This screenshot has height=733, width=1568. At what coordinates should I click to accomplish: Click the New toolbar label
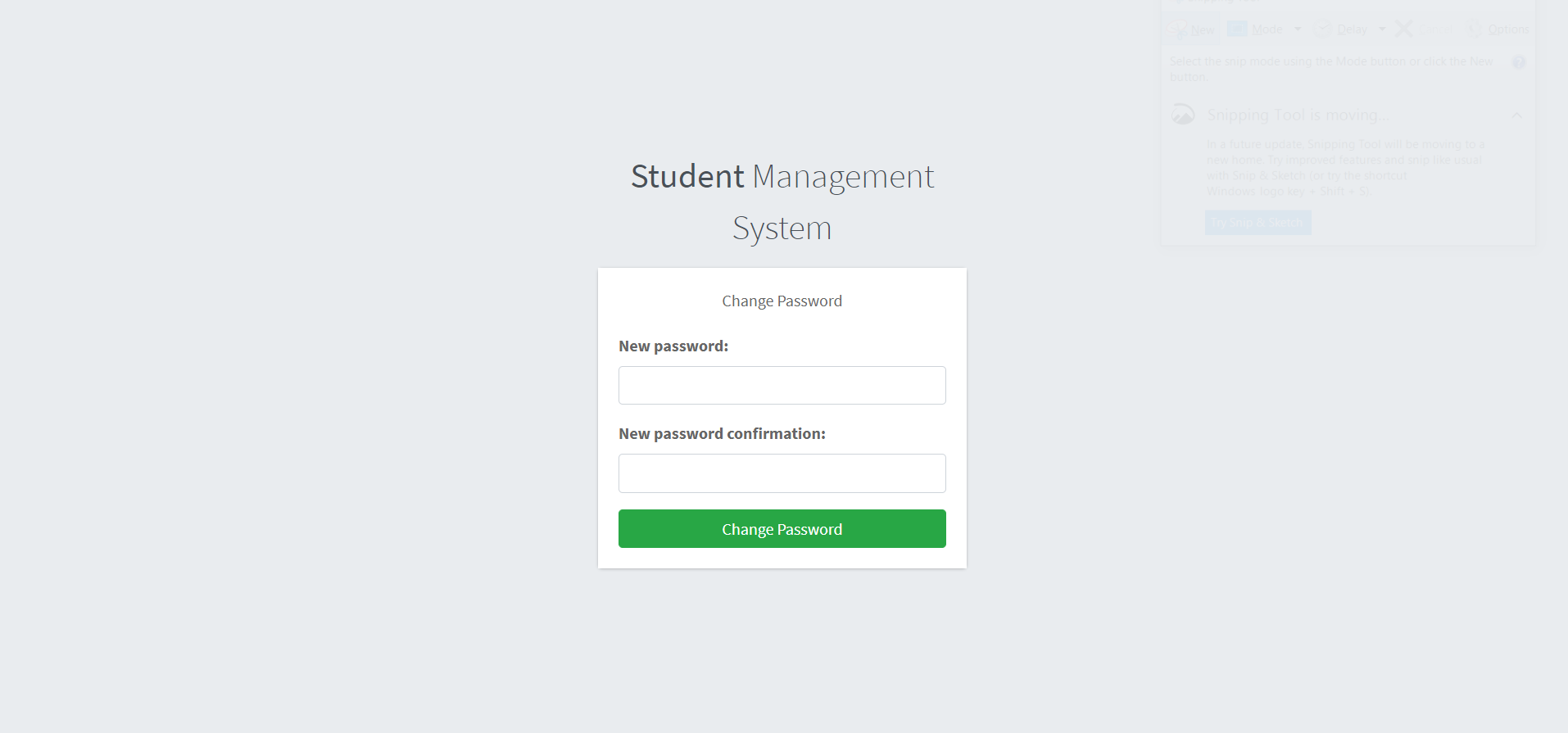pyautogui.click(x=1203, y=29)
